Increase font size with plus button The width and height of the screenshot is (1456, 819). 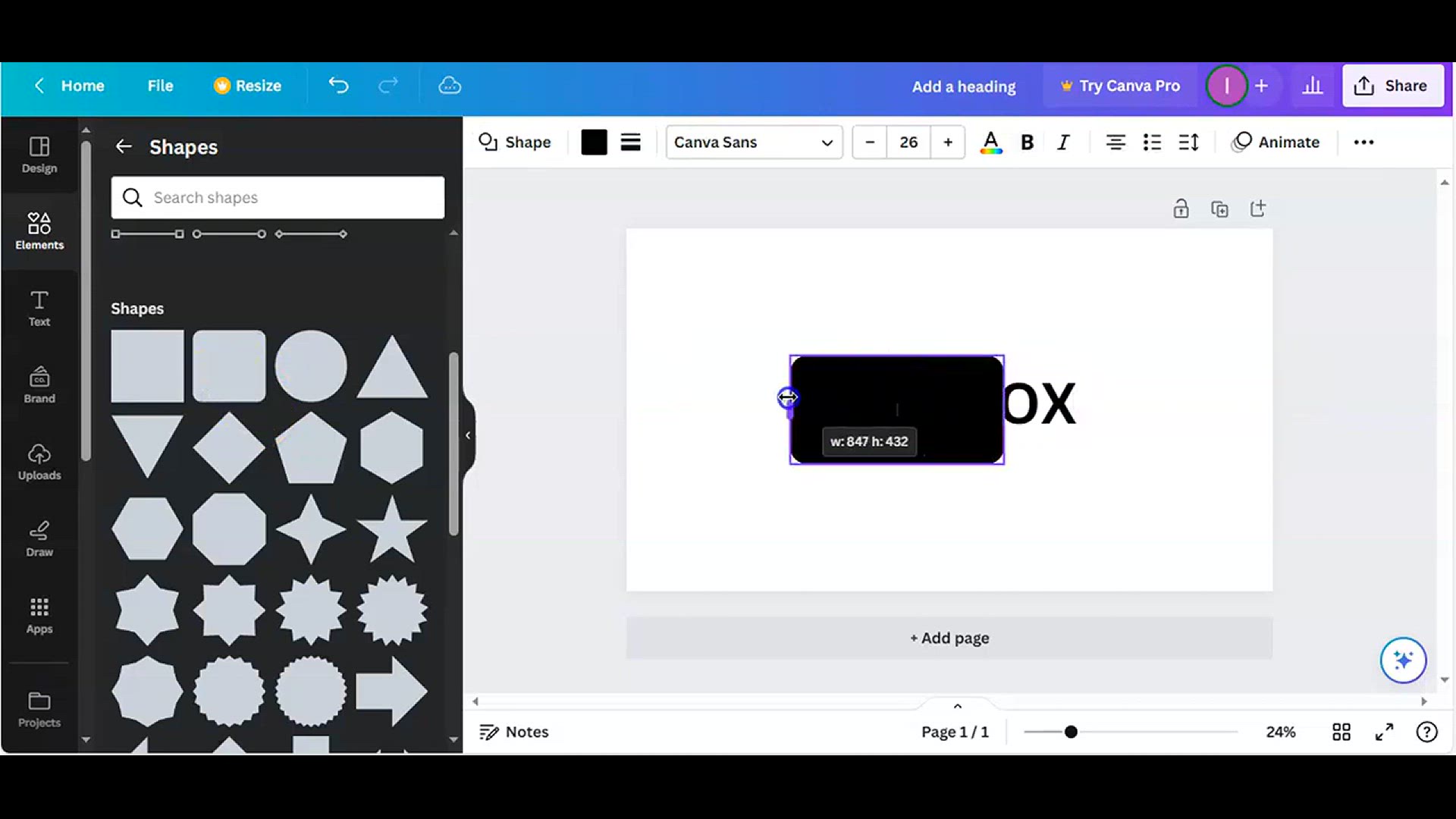tap(947, 142)
